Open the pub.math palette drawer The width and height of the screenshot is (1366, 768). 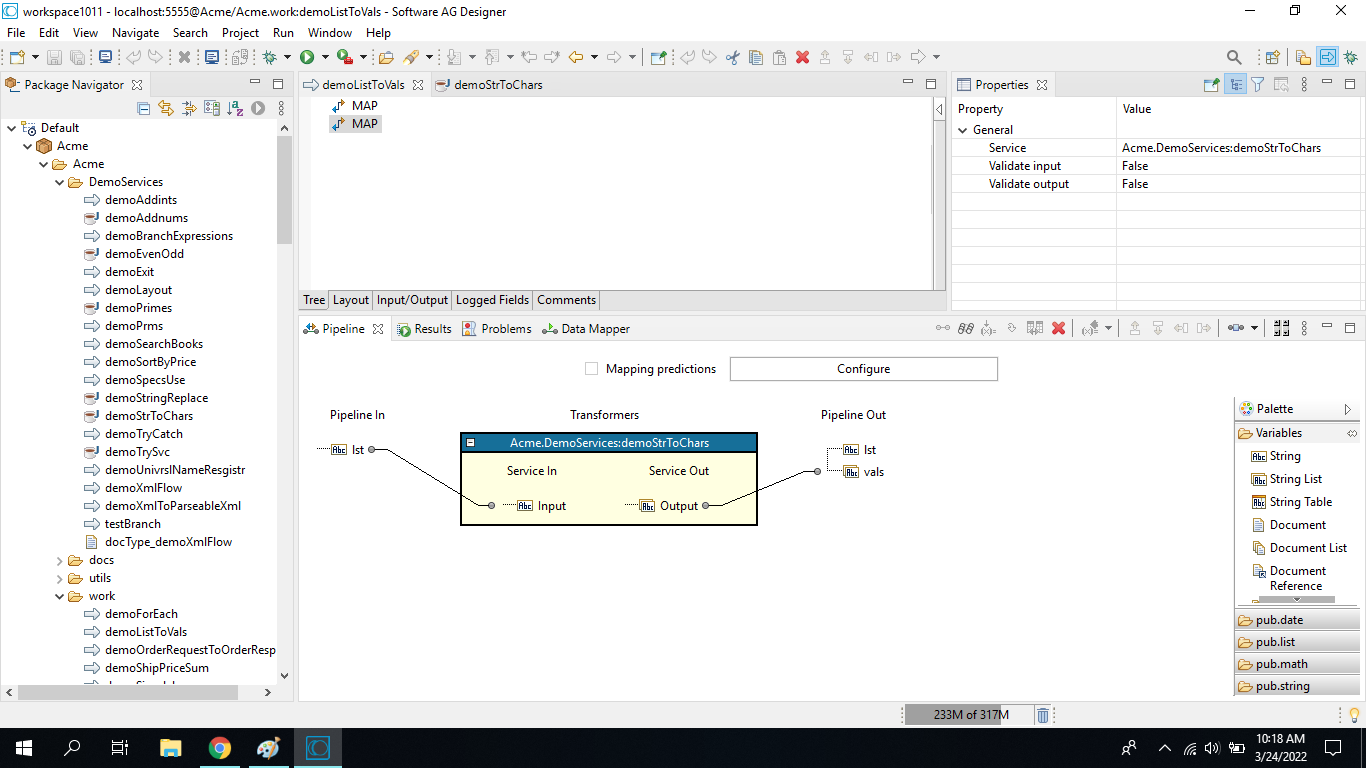click(x=1296, y=664)
